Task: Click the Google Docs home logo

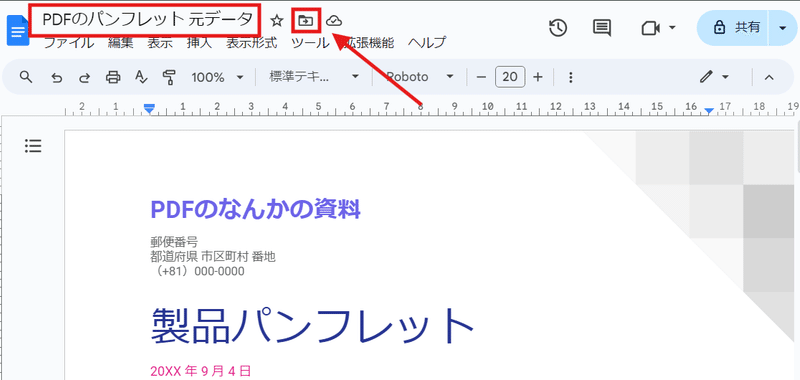Action: [17, 31]
